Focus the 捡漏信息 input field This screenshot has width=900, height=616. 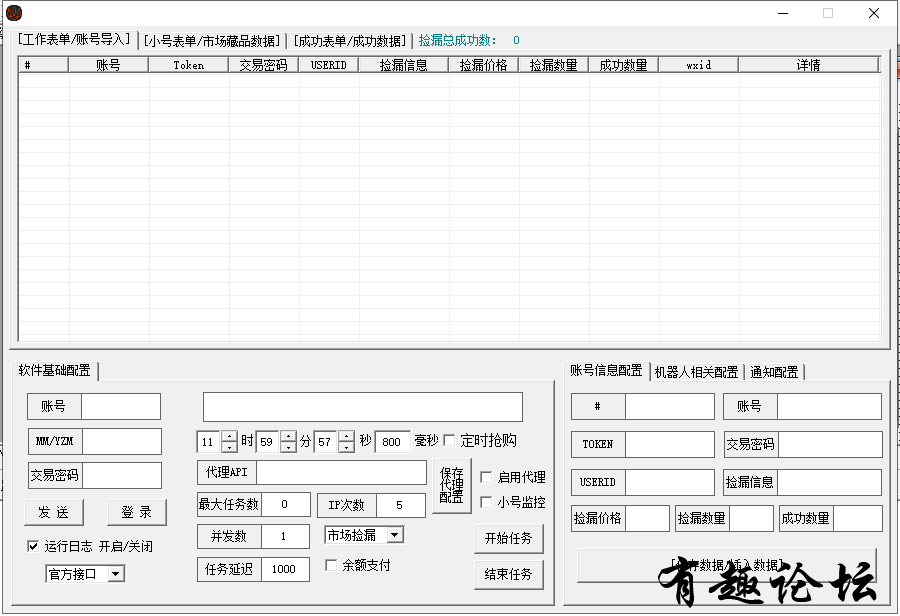(829, 482)
